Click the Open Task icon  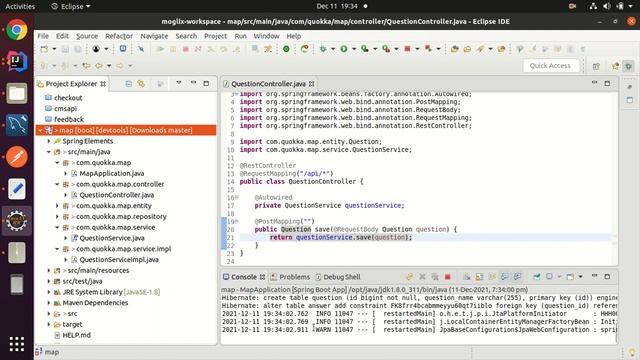[x=467, y=49]
